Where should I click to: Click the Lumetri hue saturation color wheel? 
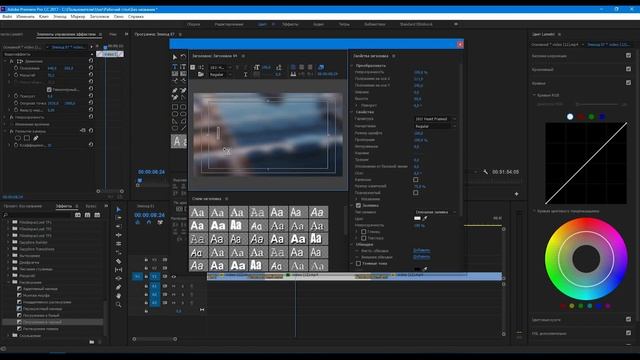[586, 259]
